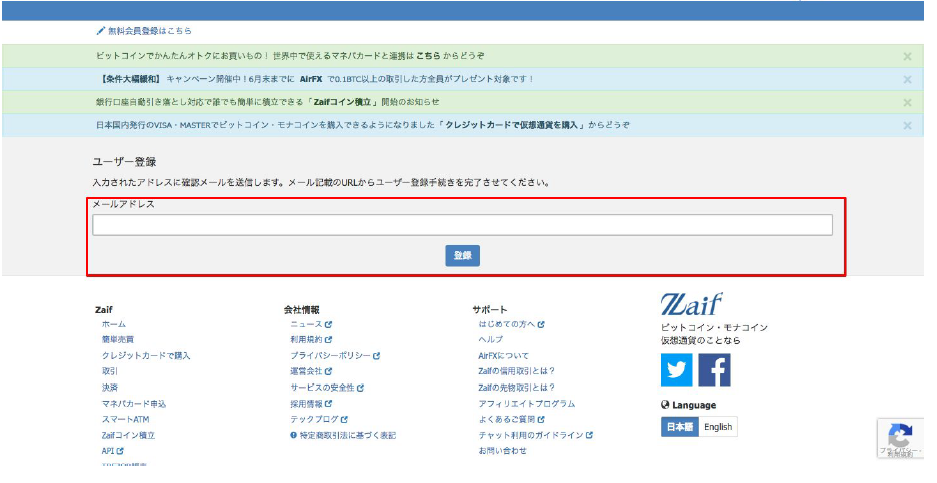Go to ホーム footer link

point(114,324)
